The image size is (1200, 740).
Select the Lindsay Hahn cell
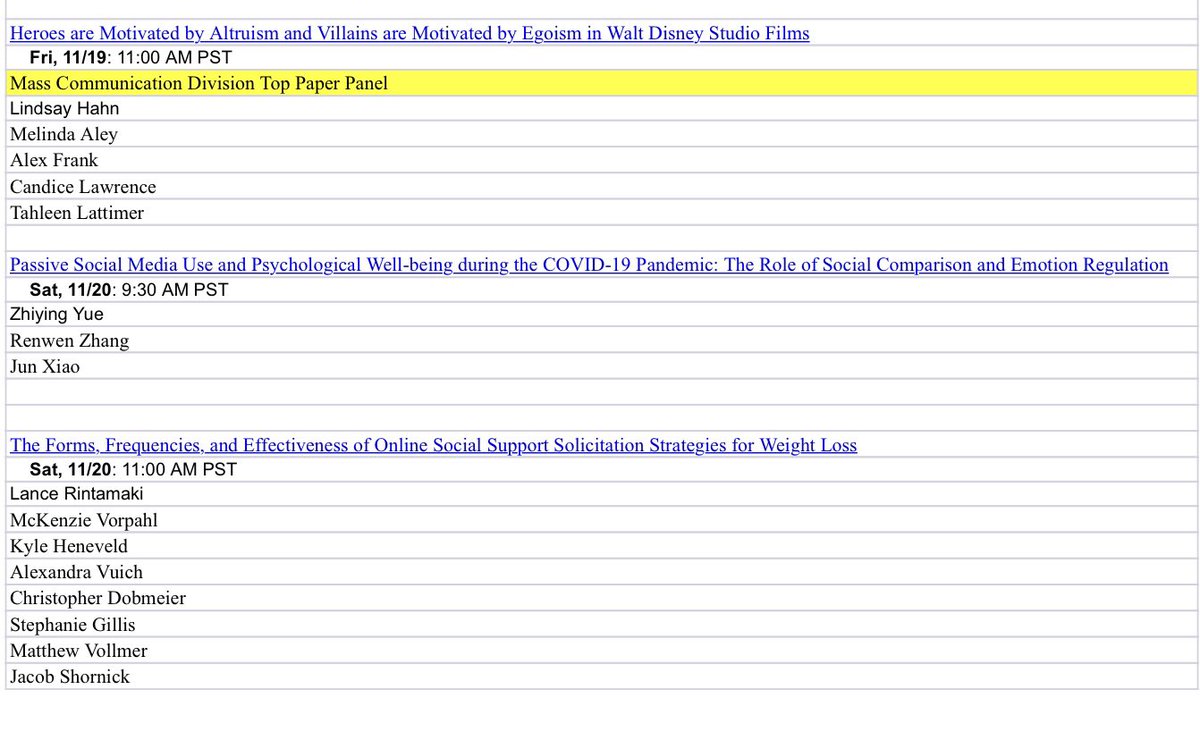pos(601,108)
